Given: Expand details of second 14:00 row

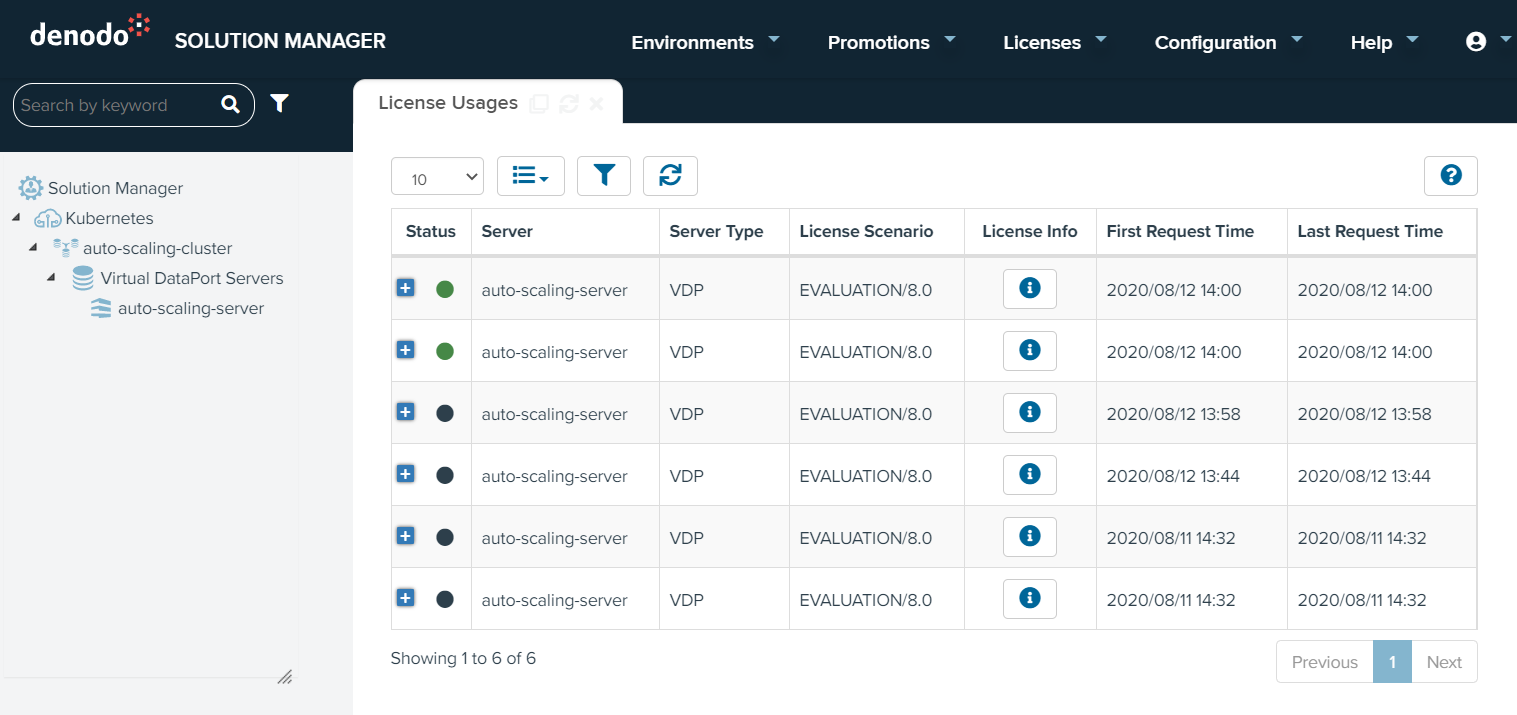Looking at the screenshot, I should point(405,350).
